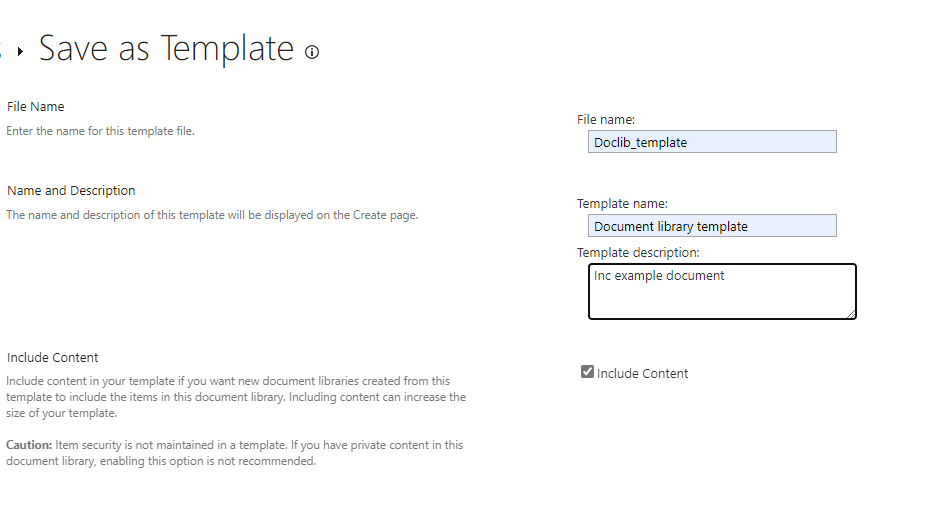The image size is (949, 507).
Task: Click the partial breadcrumb link at left edge
Action: (x=1, y=51)
